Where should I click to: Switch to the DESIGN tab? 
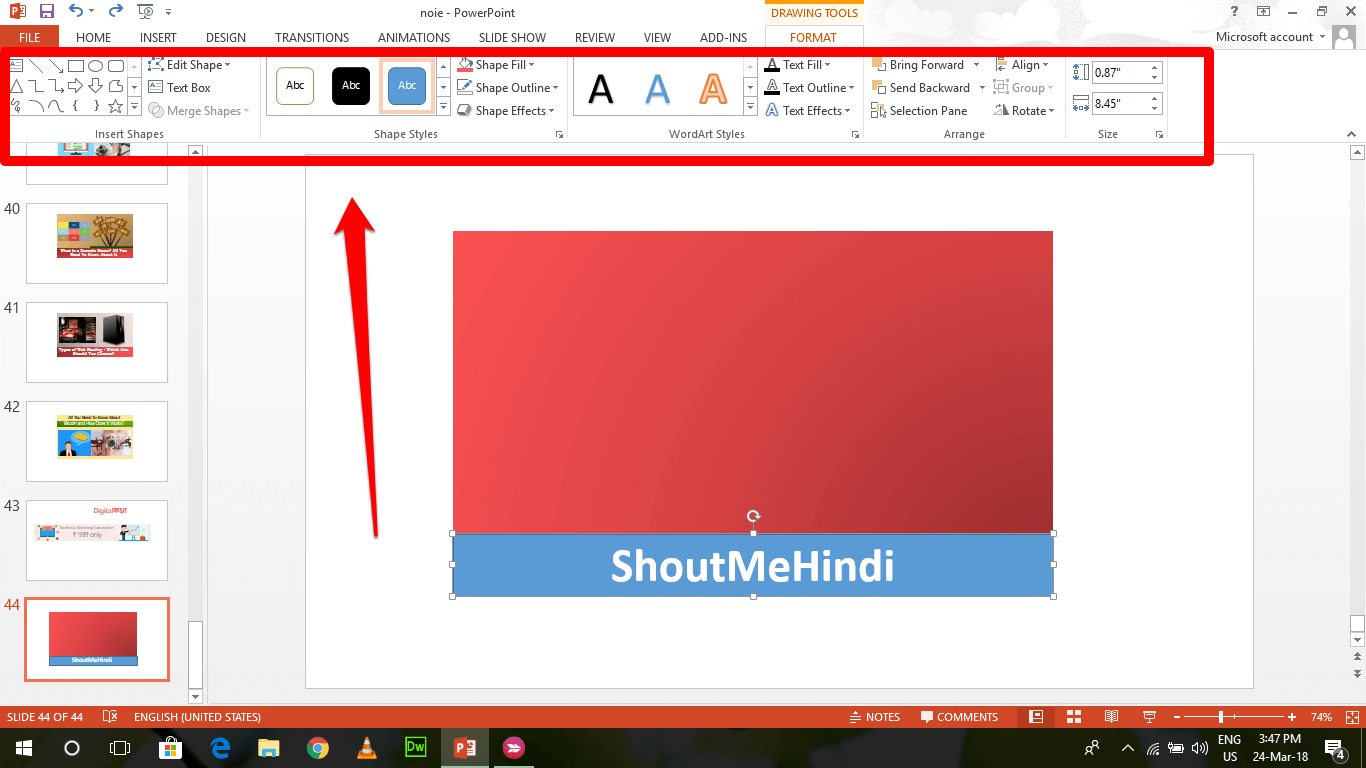pos(226,37)
